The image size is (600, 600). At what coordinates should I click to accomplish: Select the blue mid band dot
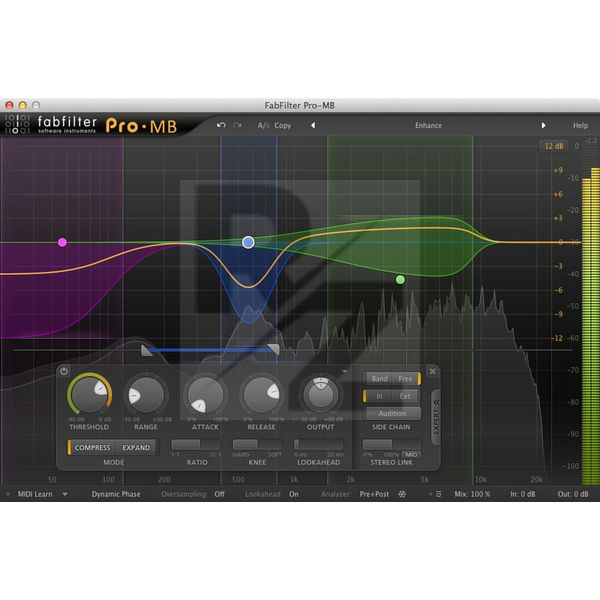point(248,242)
